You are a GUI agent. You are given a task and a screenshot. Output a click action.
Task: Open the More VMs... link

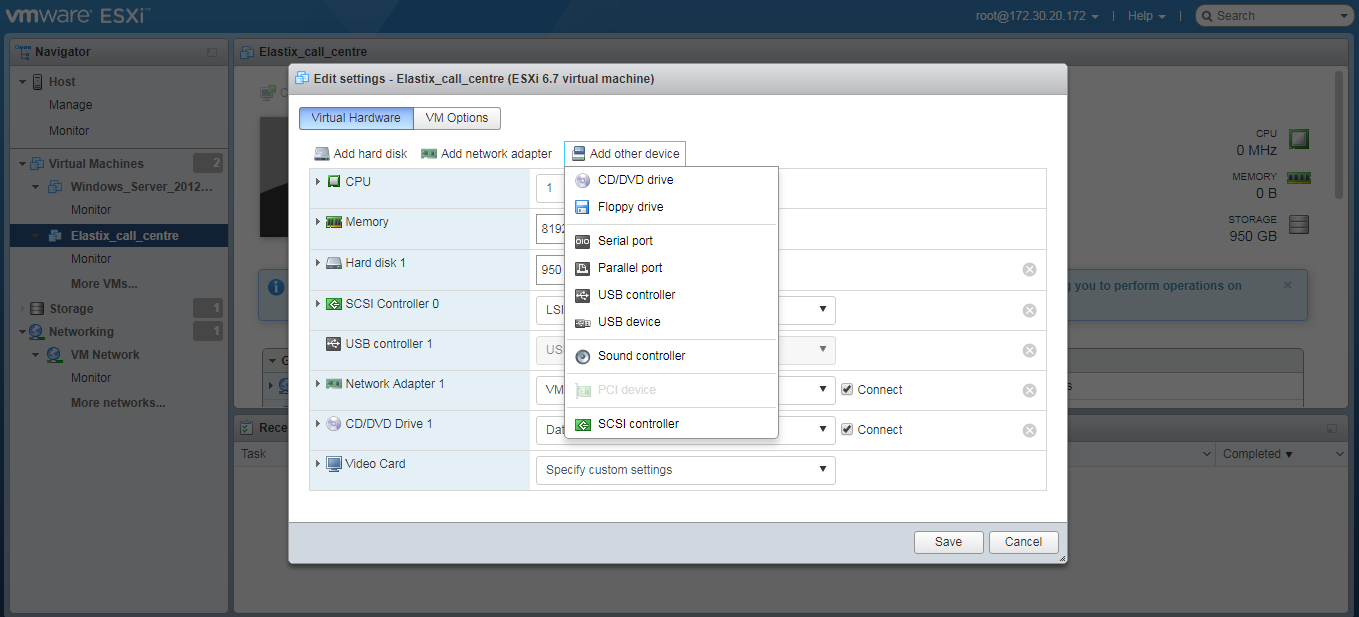tap(104, 284)
